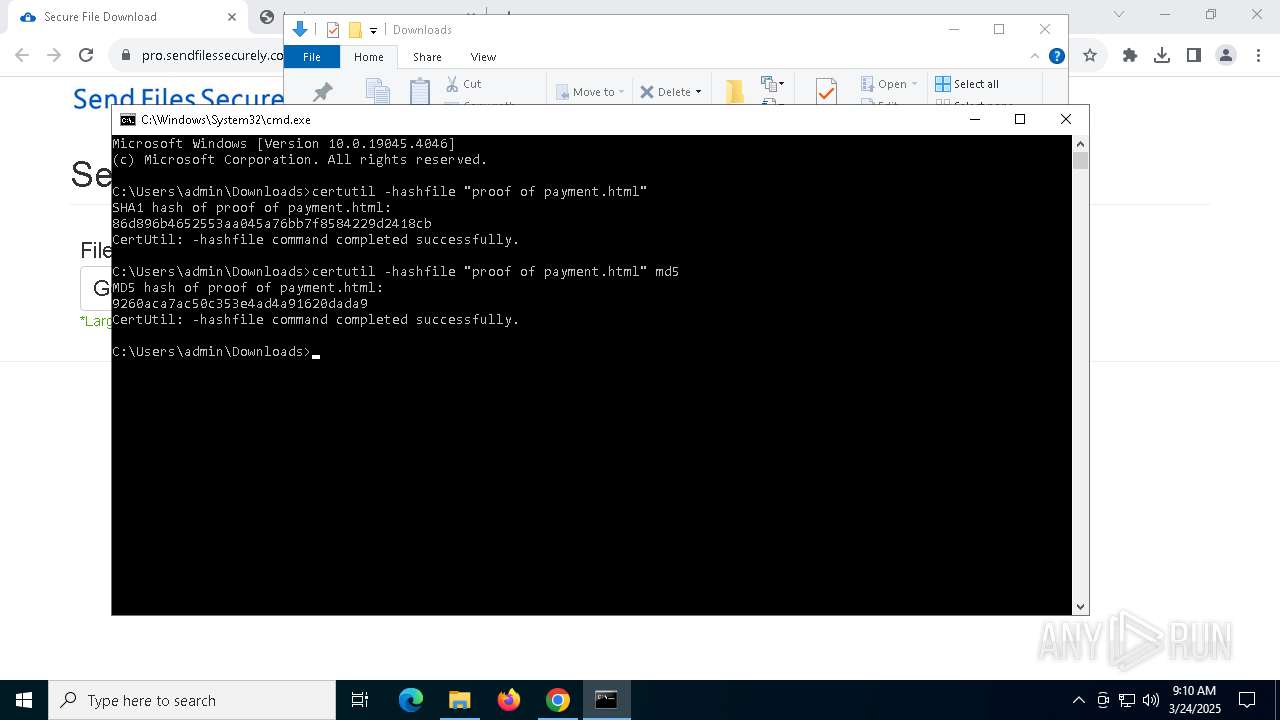The height and width of the screenshot is (720, 1280).
Task: Show hidden system tray icons
Action: point(1078,700)
